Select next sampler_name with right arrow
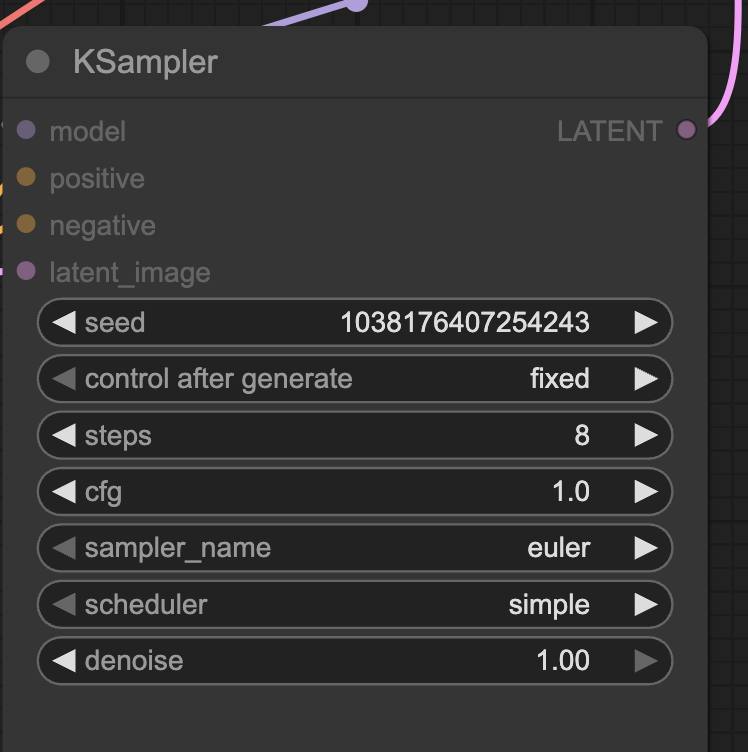The image size is (748, 752). (x=646, y=548)
